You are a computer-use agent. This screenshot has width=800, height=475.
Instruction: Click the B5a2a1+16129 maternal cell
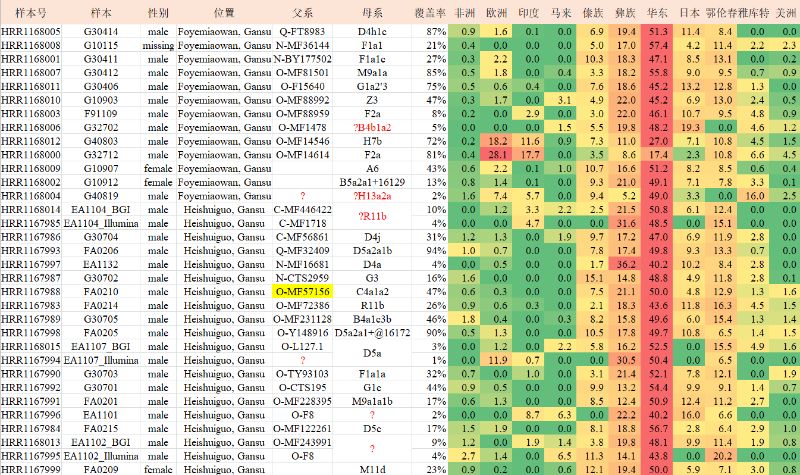tap(372, 182)
